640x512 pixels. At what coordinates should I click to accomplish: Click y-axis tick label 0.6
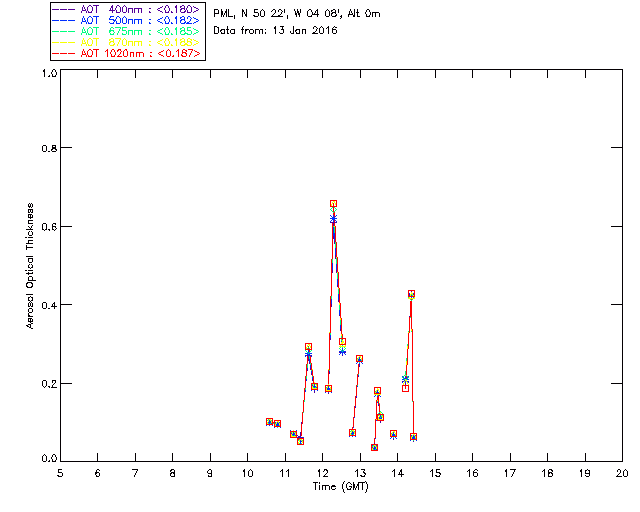click(x=49, y=227)
